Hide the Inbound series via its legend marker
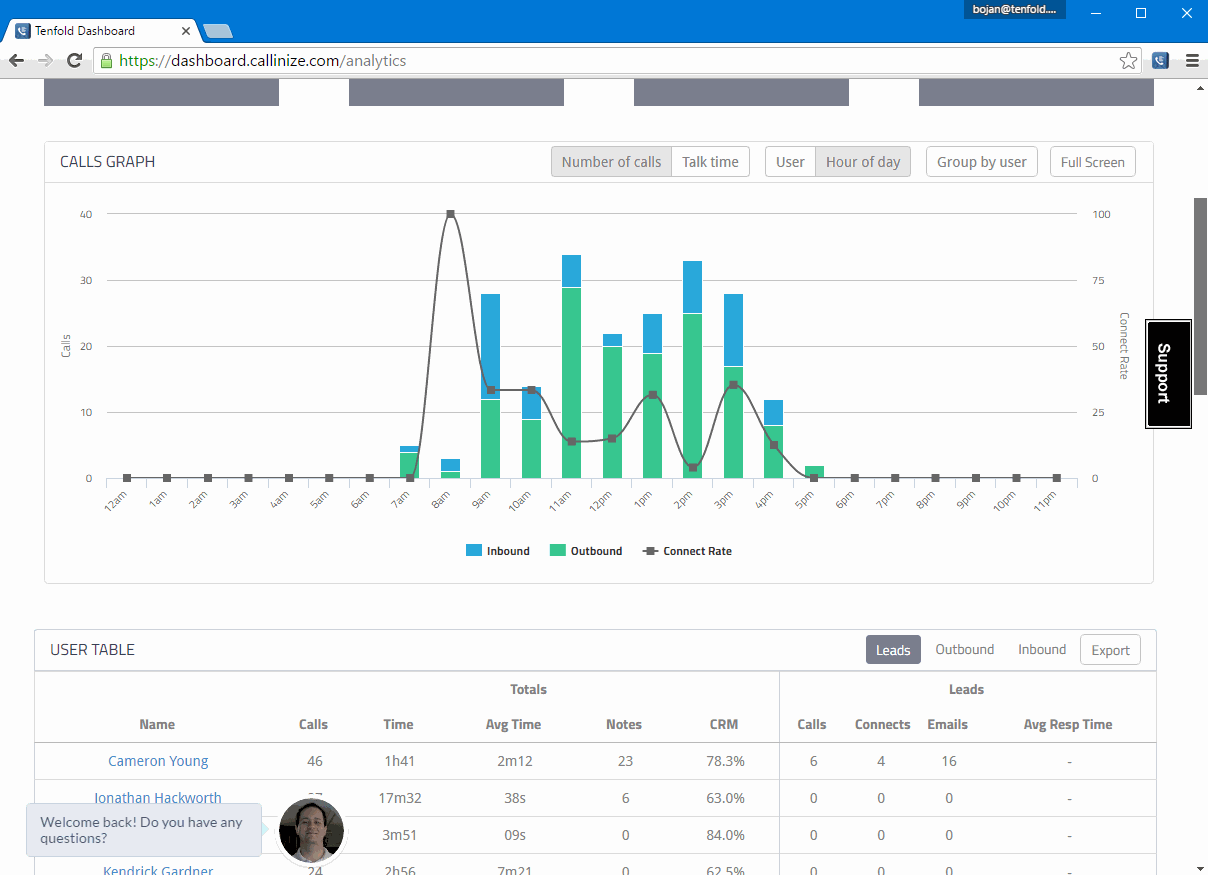The height and width of the screenshot is (875, 1208). point(470,550)
